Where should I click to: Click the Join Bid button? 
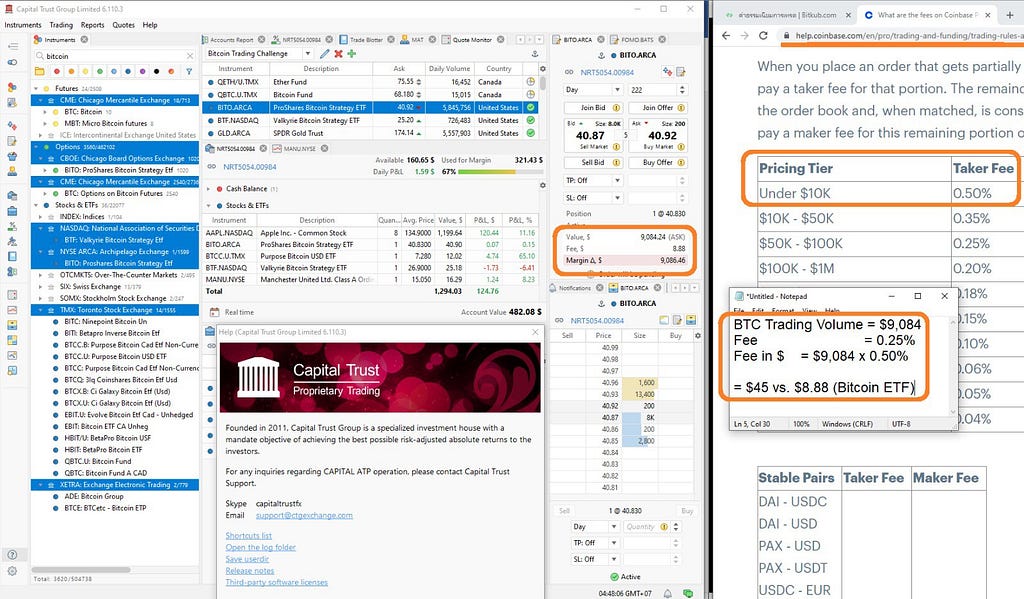(593, 108)
